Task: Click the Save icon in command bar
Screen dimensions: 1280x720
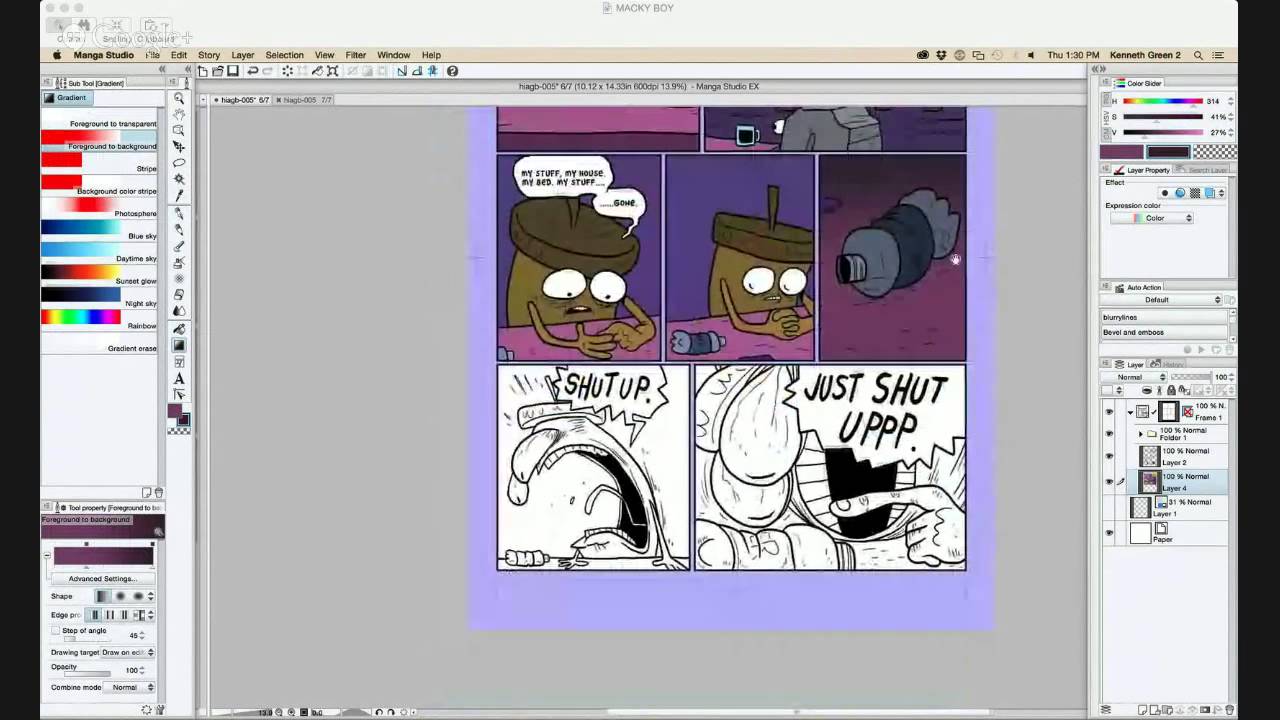Action: click(233, 71)
